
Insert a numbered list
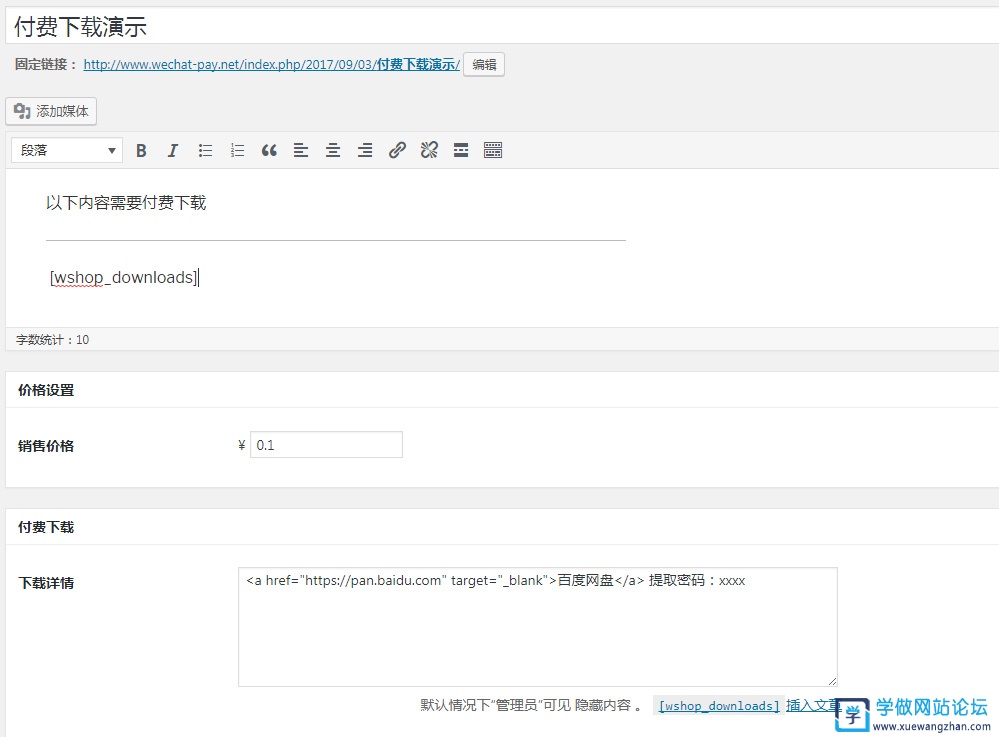[237, 150]
